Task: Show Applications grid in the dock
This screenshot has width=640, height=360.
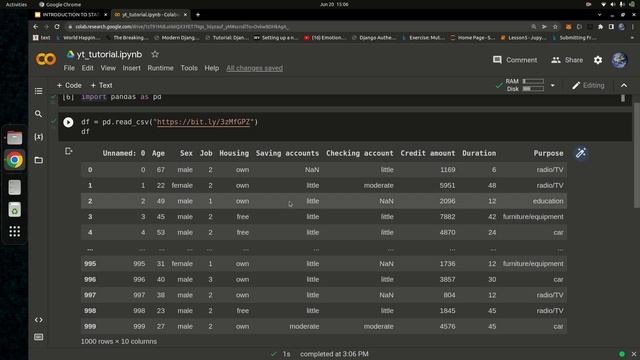Action: pyautogui.click(x=14, y=231)
